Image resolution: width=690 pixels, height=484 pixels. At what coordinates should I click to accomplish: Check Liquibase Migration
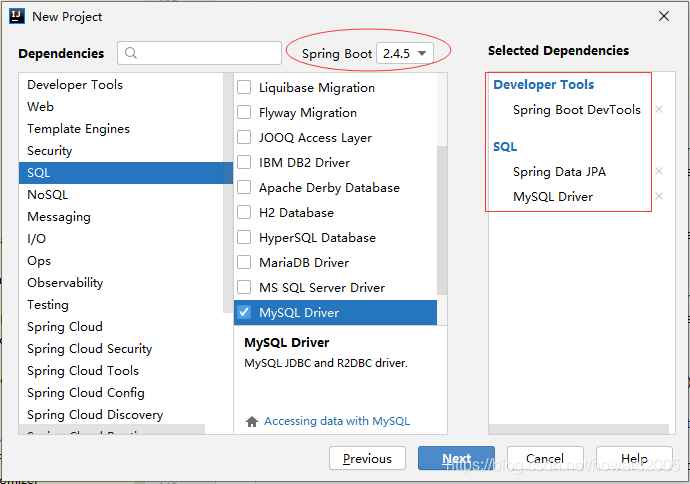point(244,87)
